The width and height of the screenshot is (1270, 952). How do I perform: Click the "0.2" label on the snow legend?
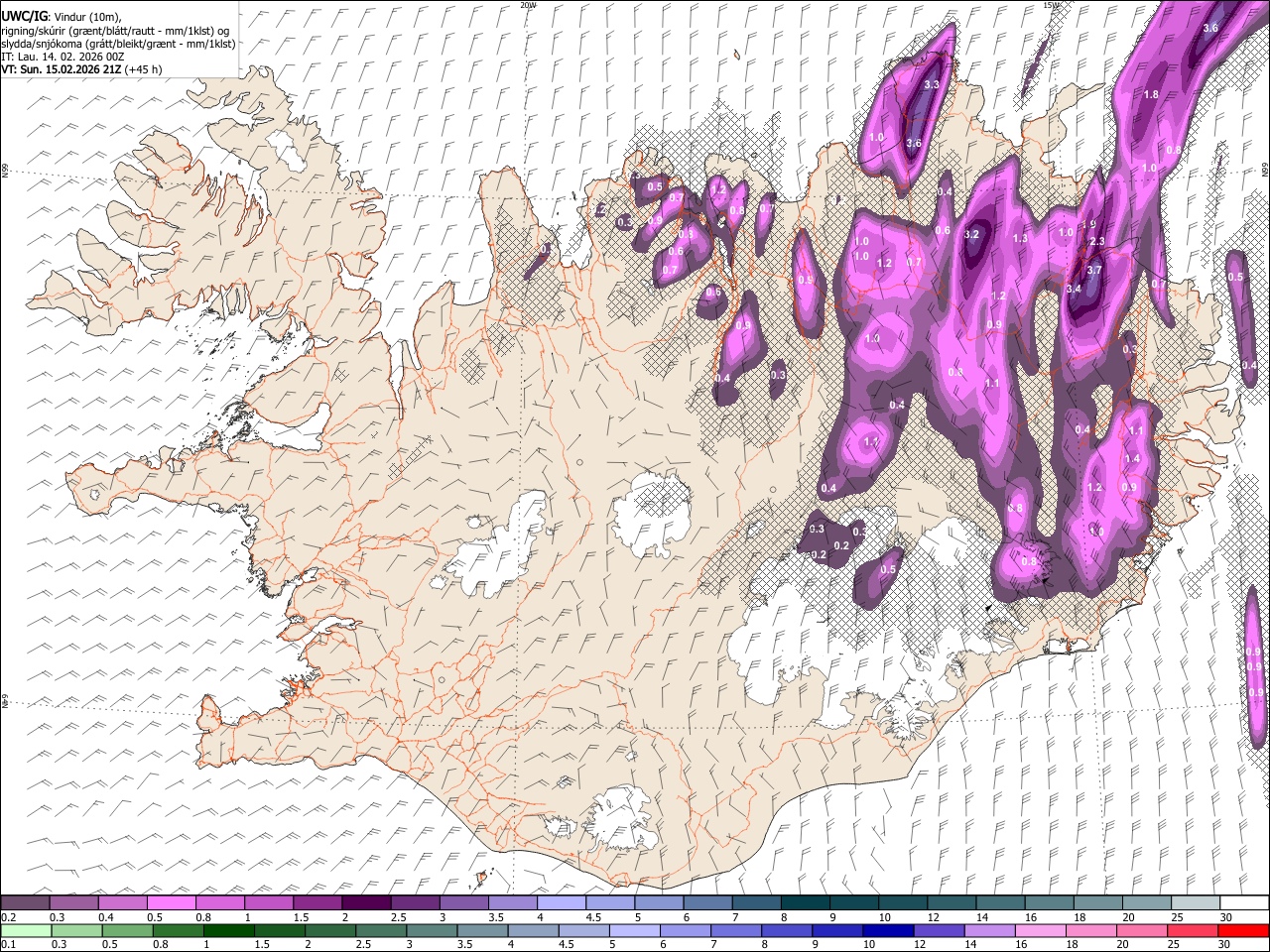(x=8, y=917)
